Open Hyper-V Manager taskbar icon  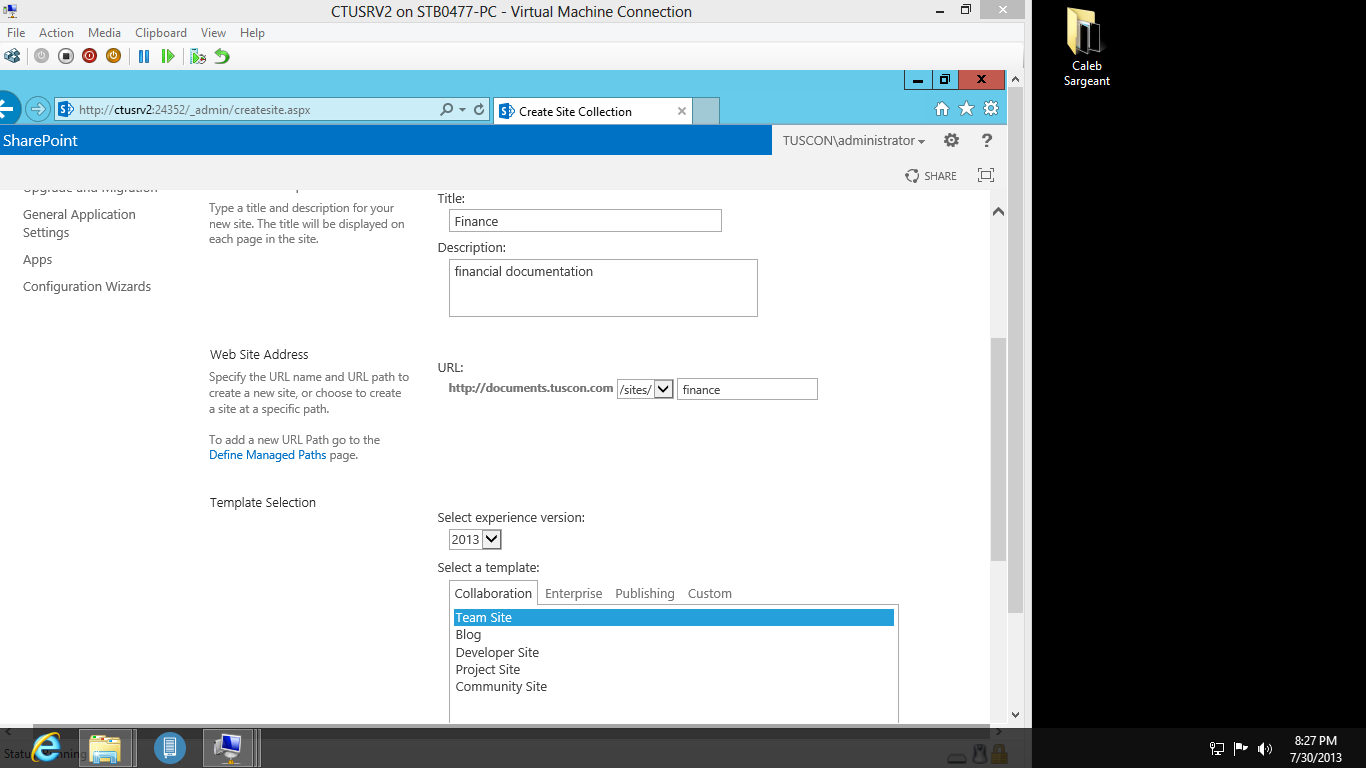[169, 748]
